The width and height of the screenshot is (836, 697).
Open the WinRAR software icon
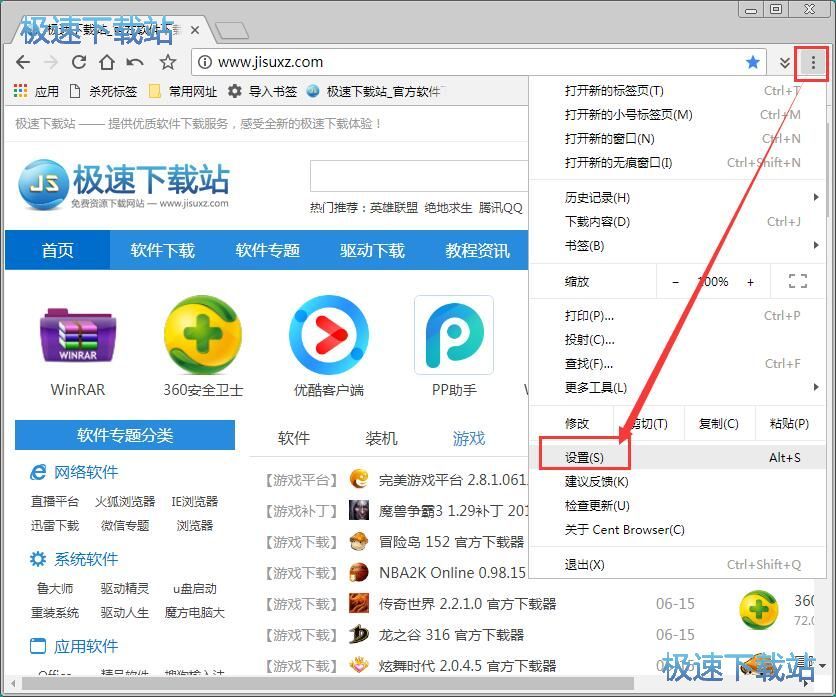tap(78, 335)
